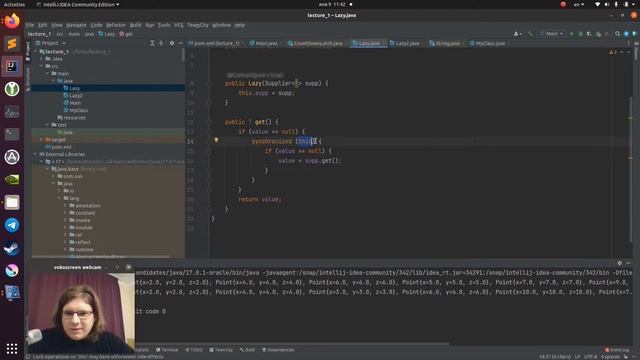Select MyClass in project tree

click(x=78, y=110)
